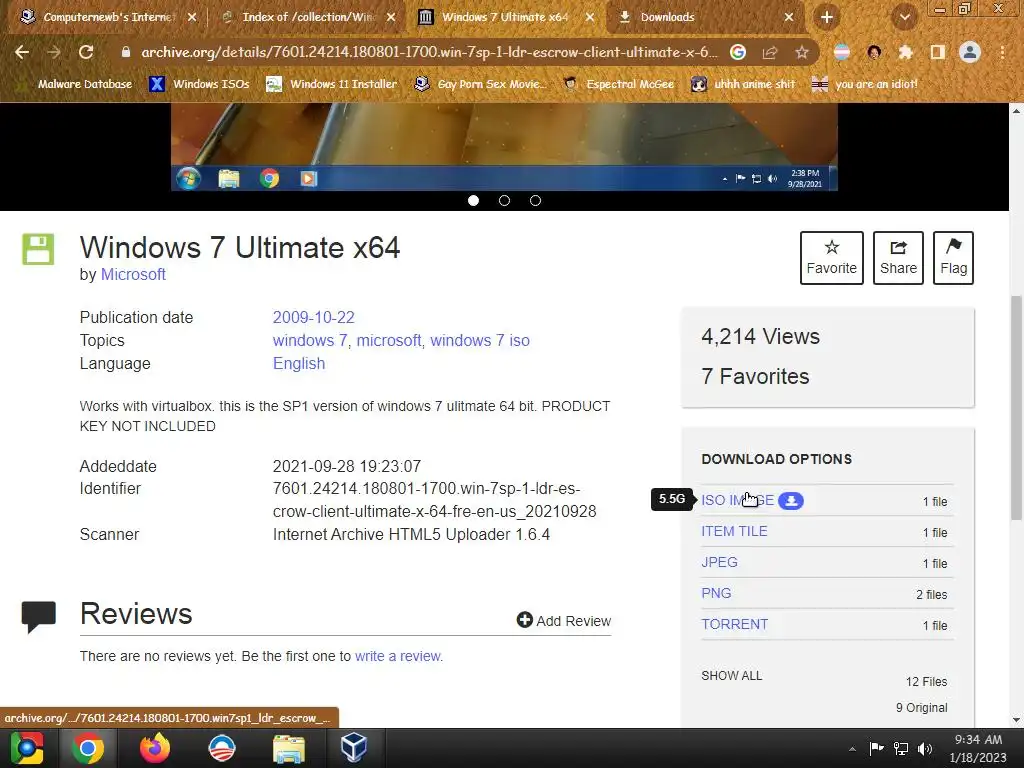This screenshot has height=768, width=1024.
Task: Click Add Review
Action: click(564, 620)
